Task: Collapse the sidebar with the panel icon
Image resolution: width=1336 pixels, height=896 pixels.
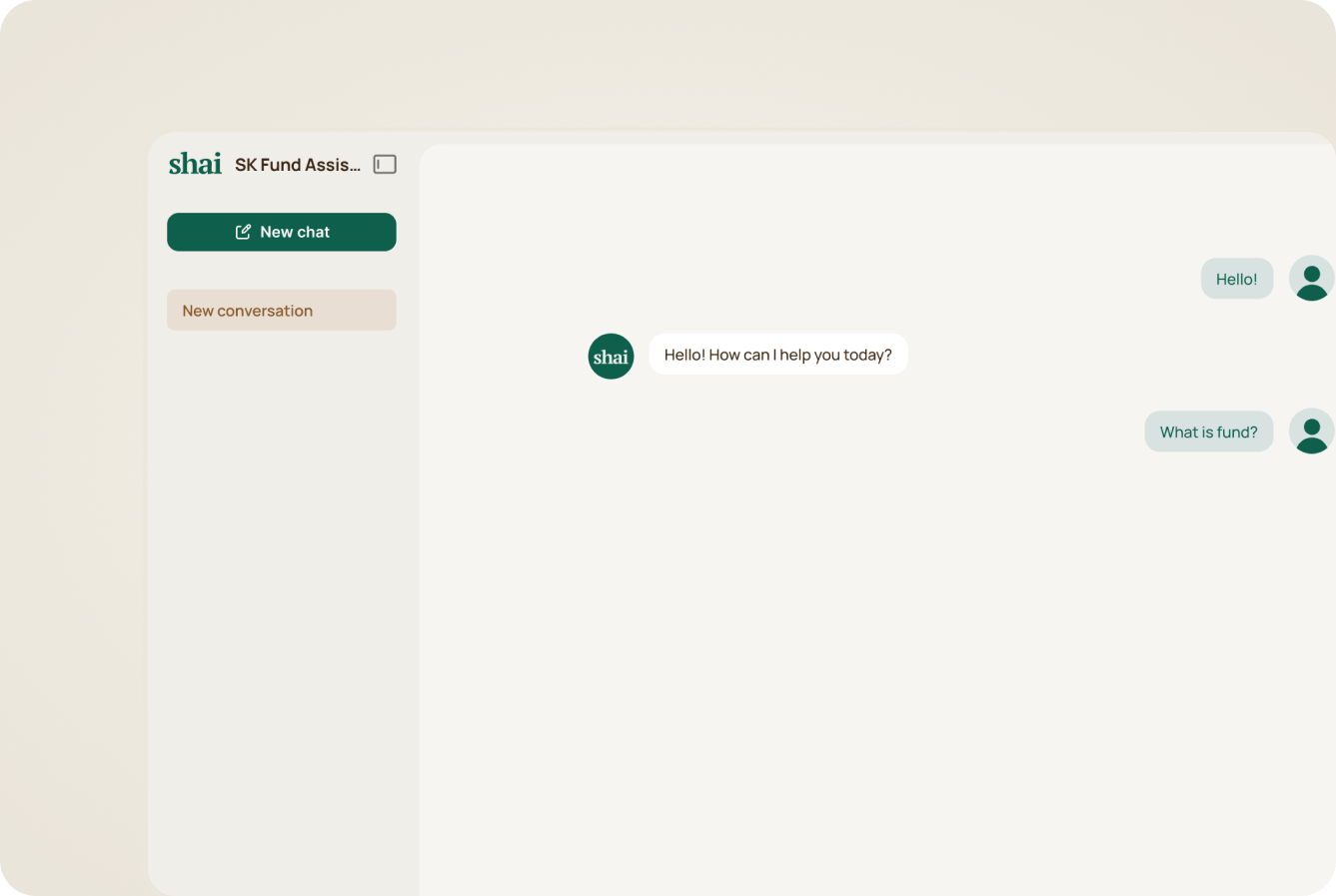Action: click(385, 164)
